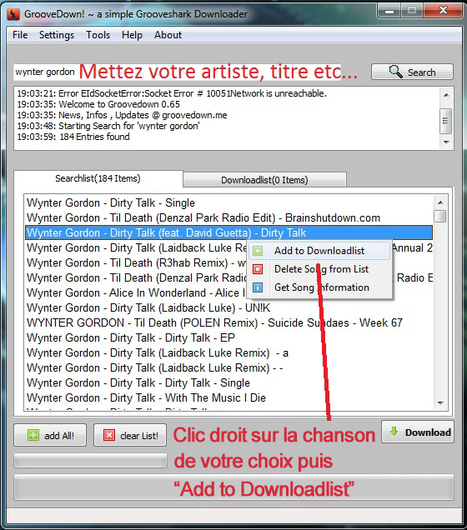Open the About menu
Screen dimensions: 467x530
(x=168, y=35)
